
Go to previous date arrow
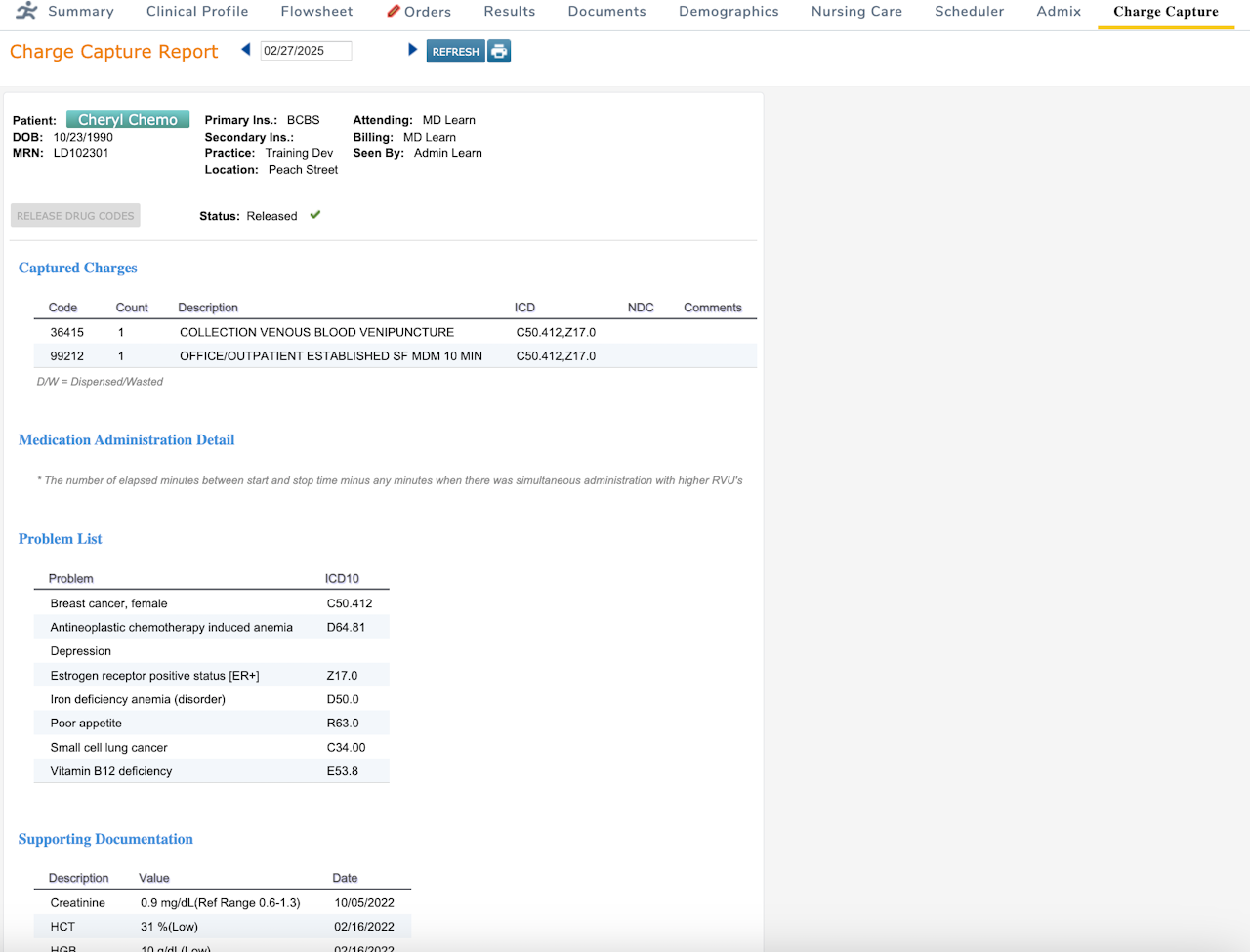pyautogui.click(x=246, y=50)
